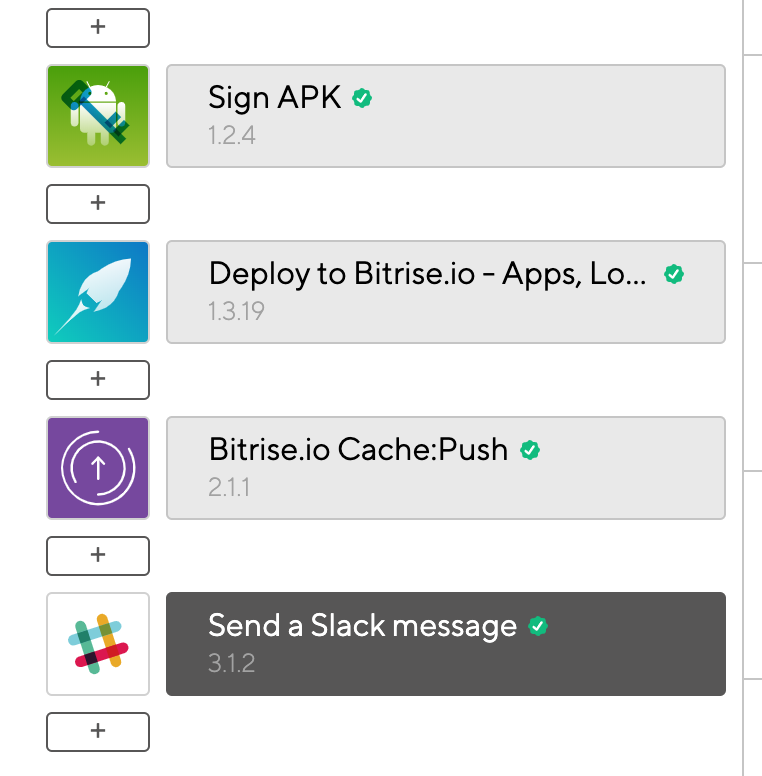Click verified badge beside Deploy to Bitrise.io

click(x=674, y=274)
